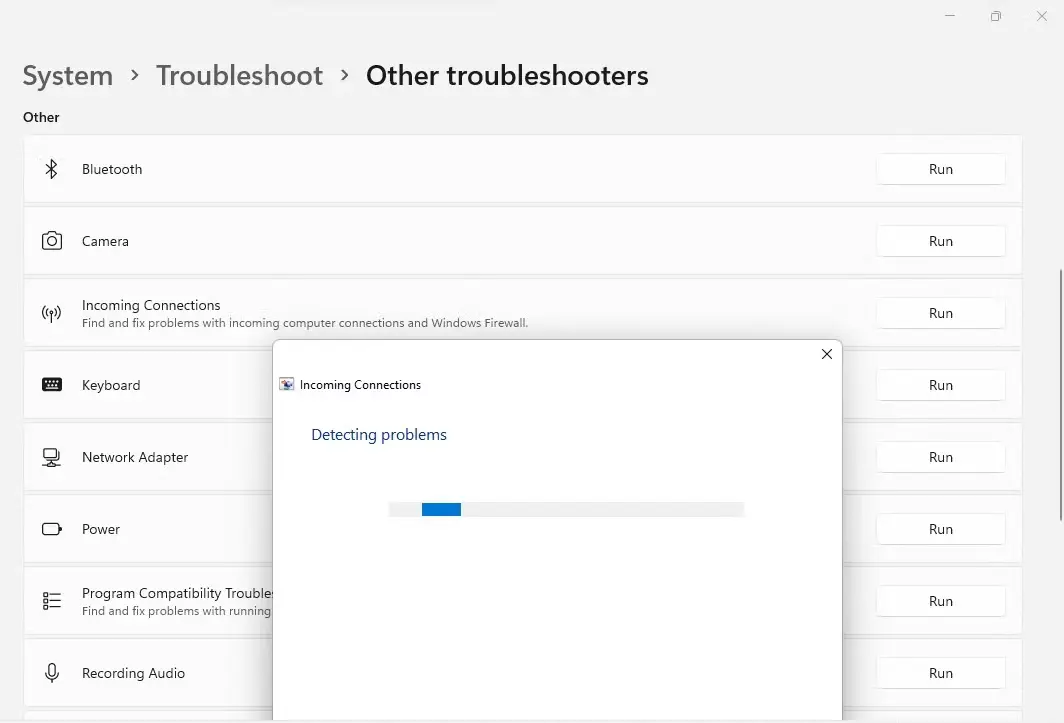This screenshot has height=723, width=1064.
Task: Click the Incoming Connections antenna icon
Action: 52,313
